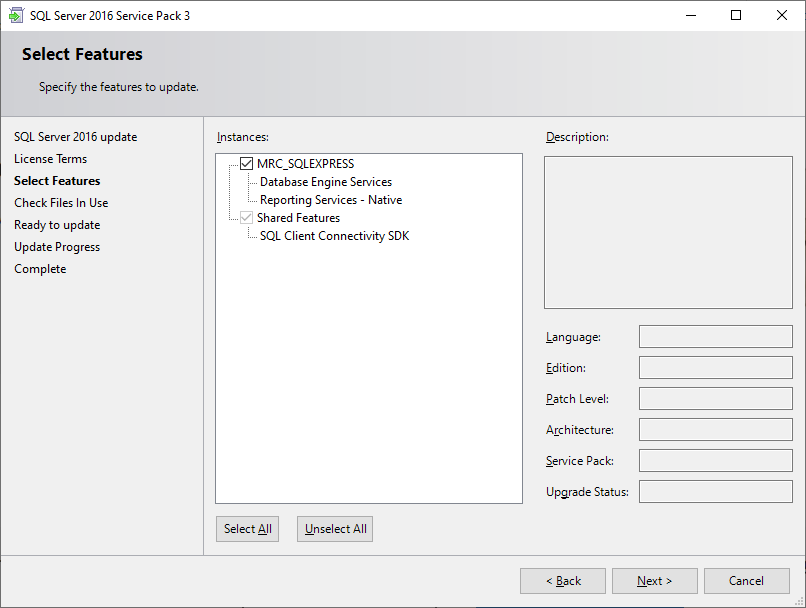Select Reporting Services - Native item
This screenshot has width=806, height=608.
(x=330, y=200)
